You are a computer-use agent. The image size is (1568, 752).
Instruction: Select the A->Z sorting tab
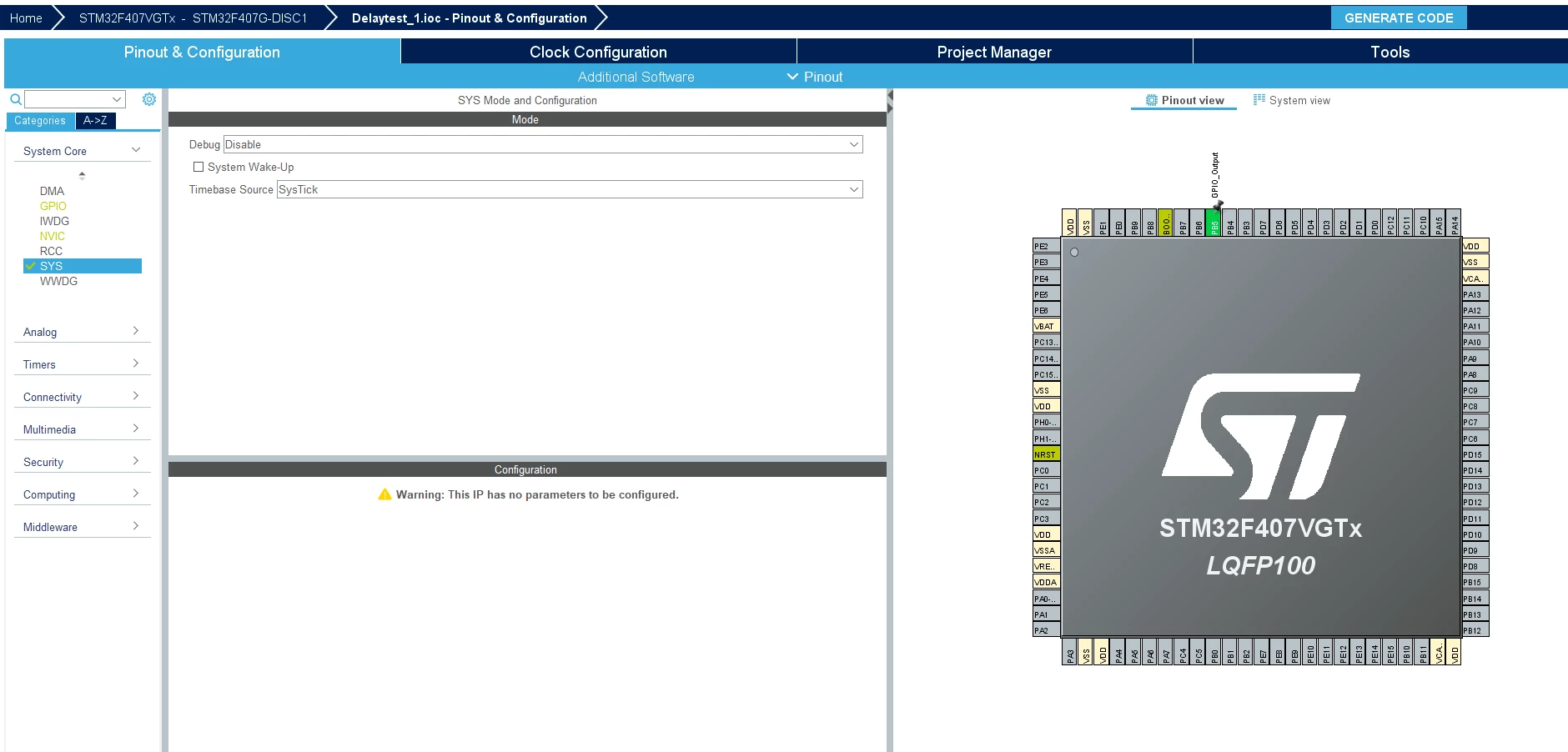coord(95,121)
